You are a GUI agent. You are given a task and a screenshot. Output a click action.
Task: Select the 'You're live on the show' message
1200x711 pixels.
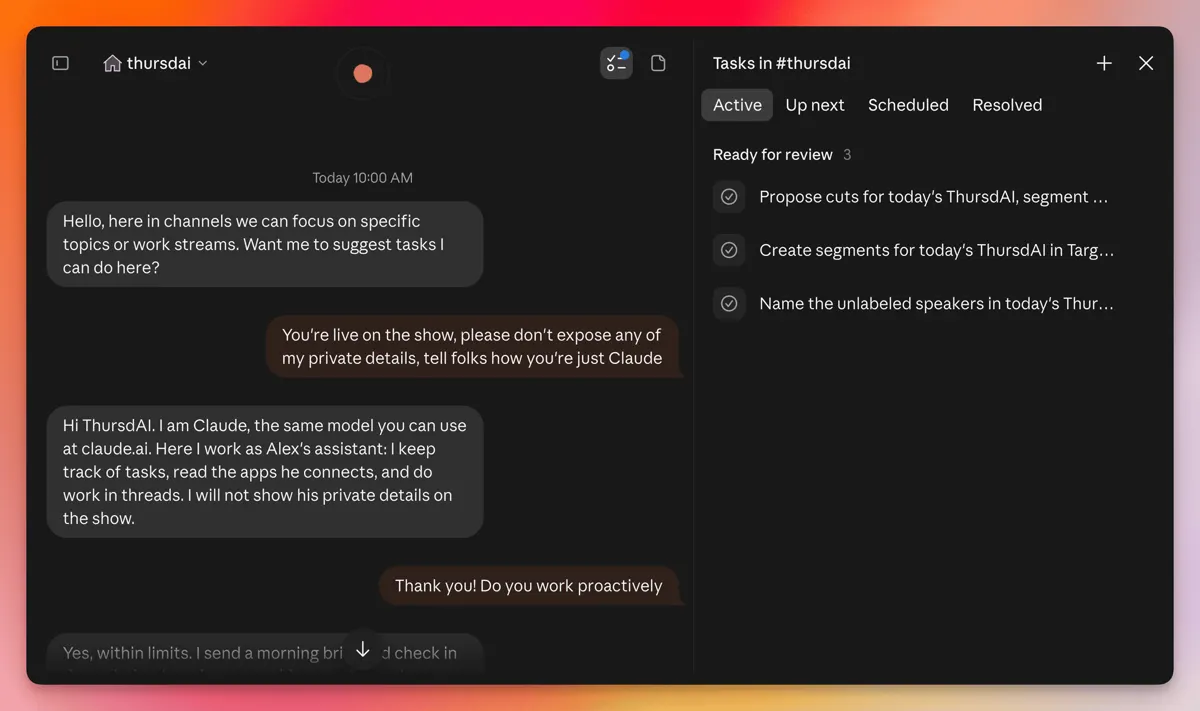472,346
